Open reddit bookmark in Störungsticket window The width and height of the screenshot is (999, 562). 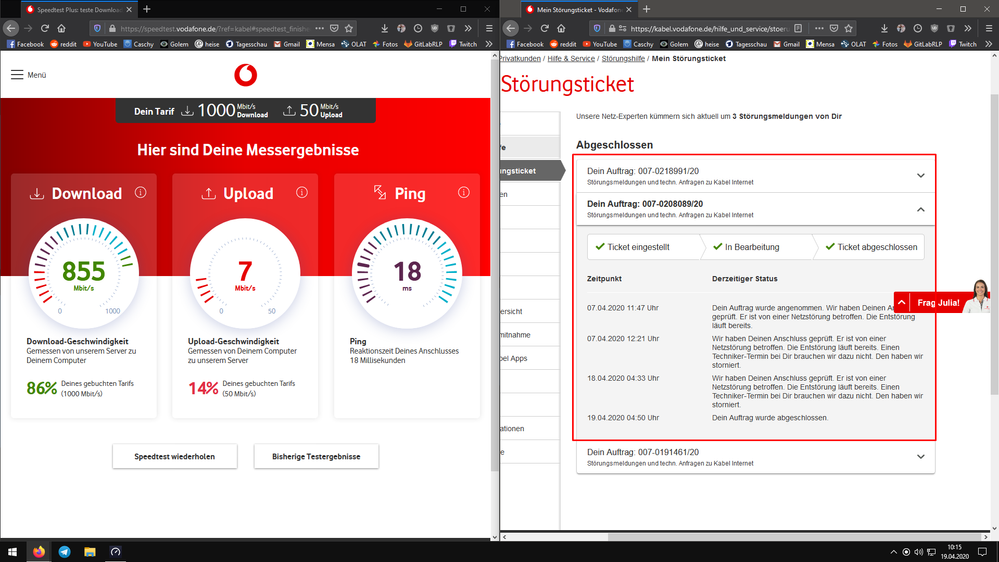[563, 44]
